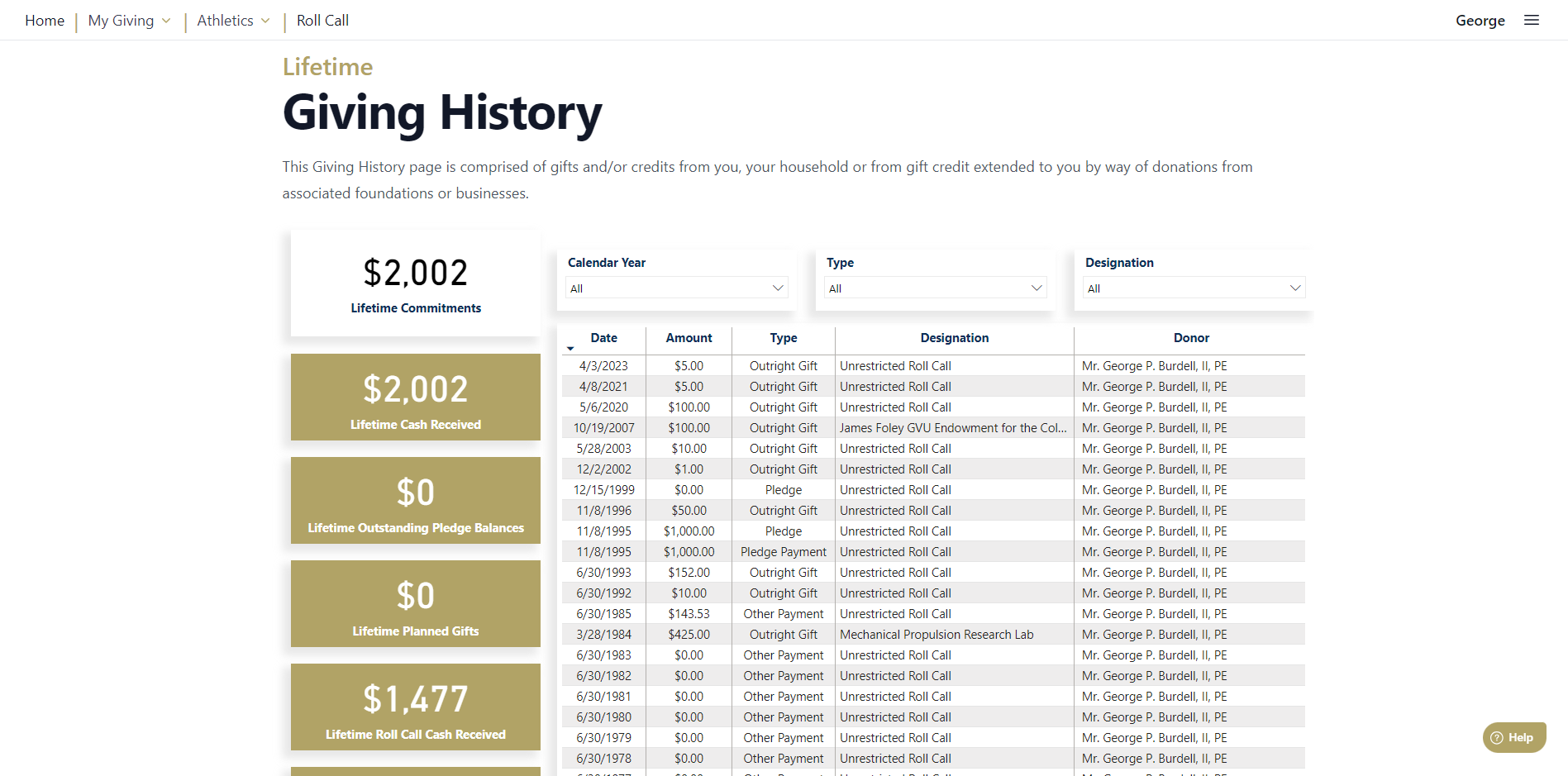Go to the Home page
This screenshot has height=776, width=1568.
45,21
